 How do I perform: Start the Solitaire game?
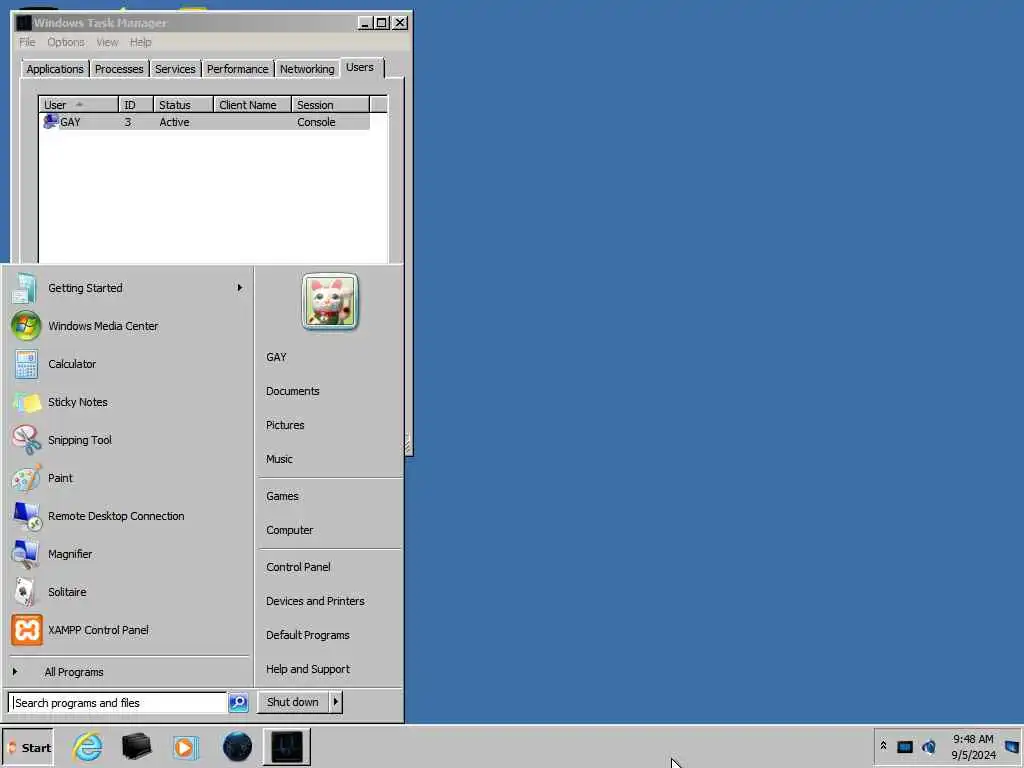[x=129, y=592]
